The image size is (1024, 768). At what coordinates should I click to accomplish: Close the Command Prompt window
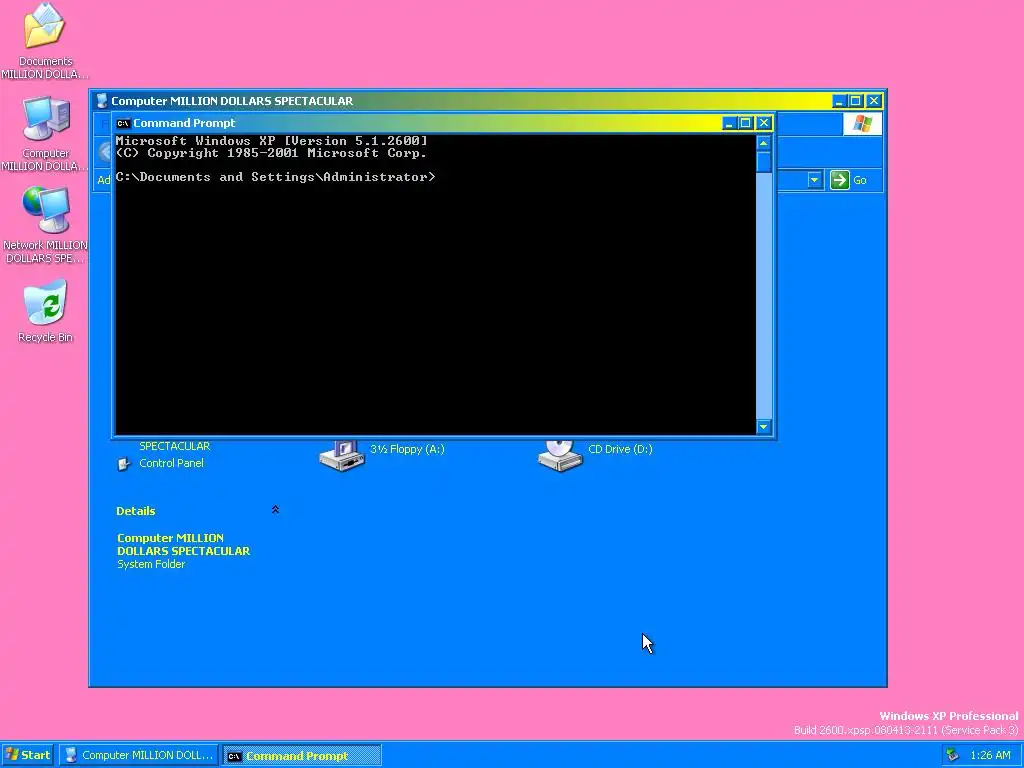(x=764, y=123)
